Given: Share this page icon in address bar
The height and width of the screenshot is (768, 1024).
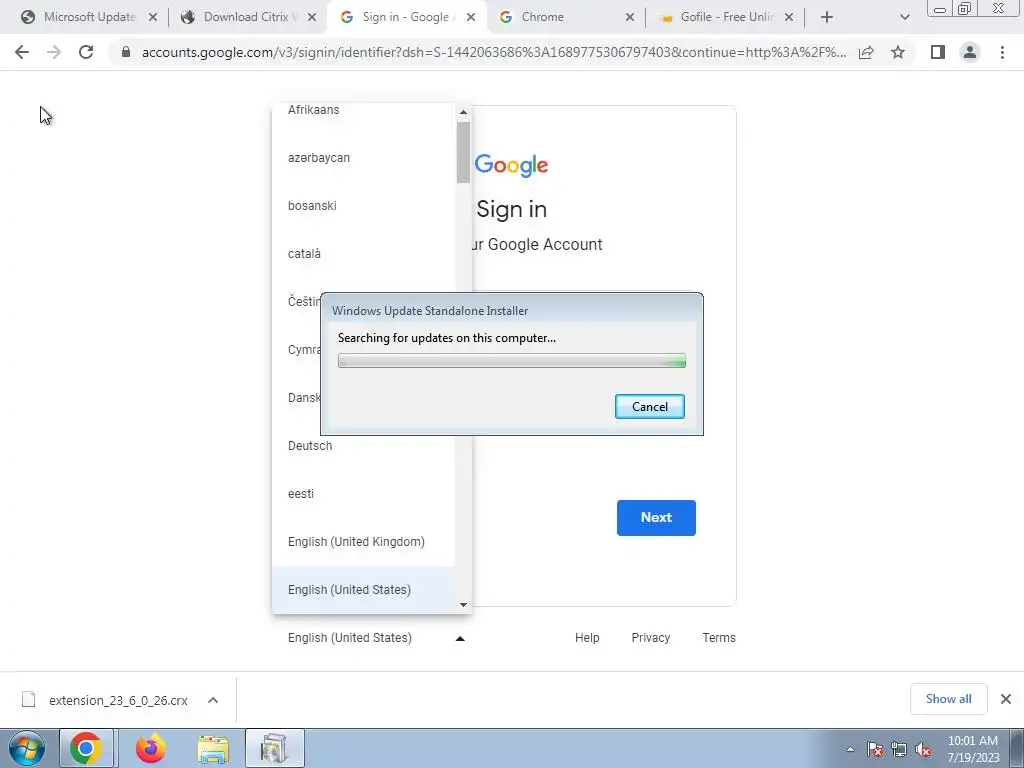Looking at the screenshot, I should [866, 52].
